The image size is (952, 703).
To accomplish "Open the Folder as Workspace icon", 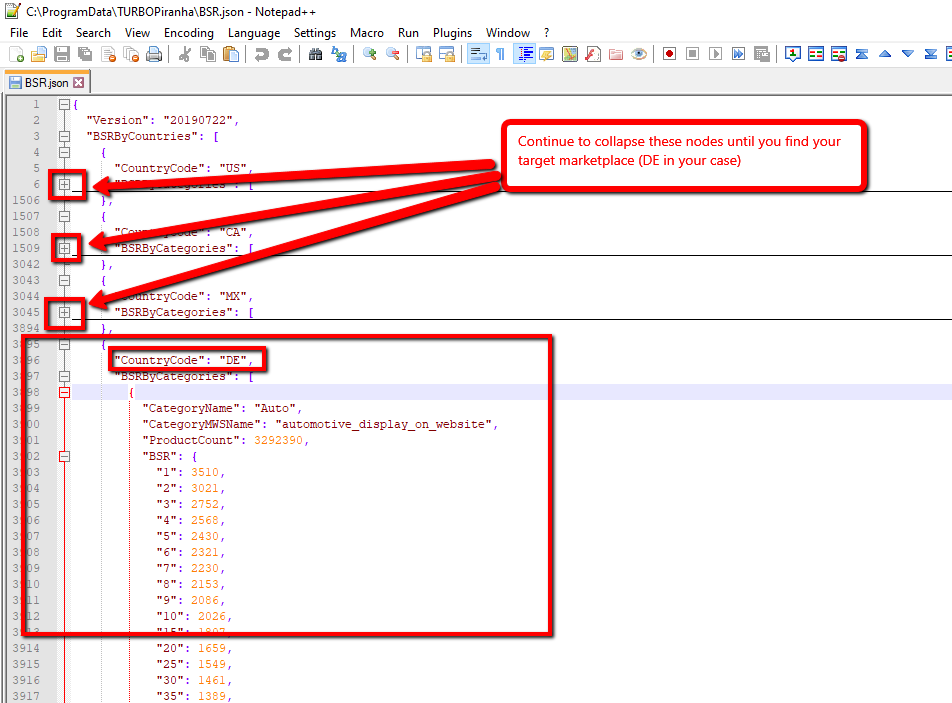I will pos(616,54).
